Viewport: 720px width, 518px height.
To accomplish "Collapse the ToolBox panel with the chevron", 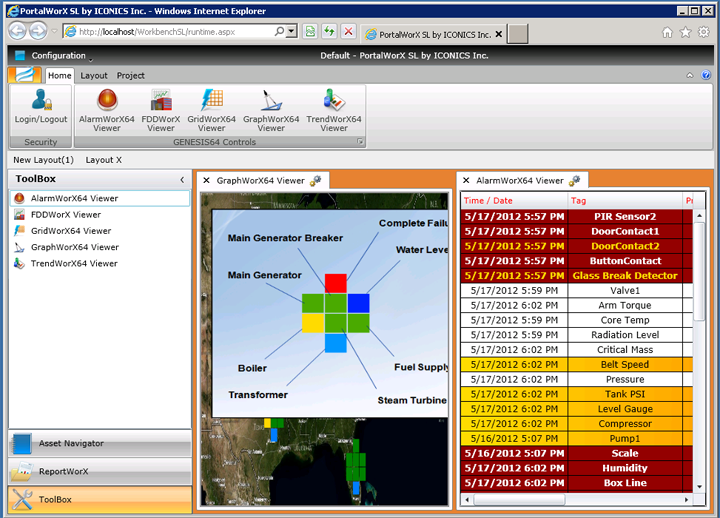I will pyautogui.click(x=182, y=180).
